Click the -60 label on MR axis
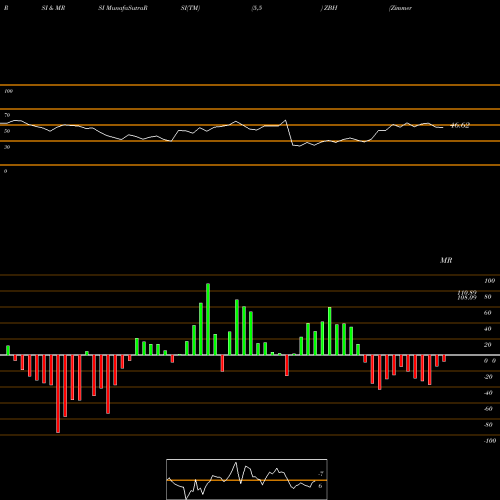Viewport: 500px width, 500px height. [x=488, y=409]
